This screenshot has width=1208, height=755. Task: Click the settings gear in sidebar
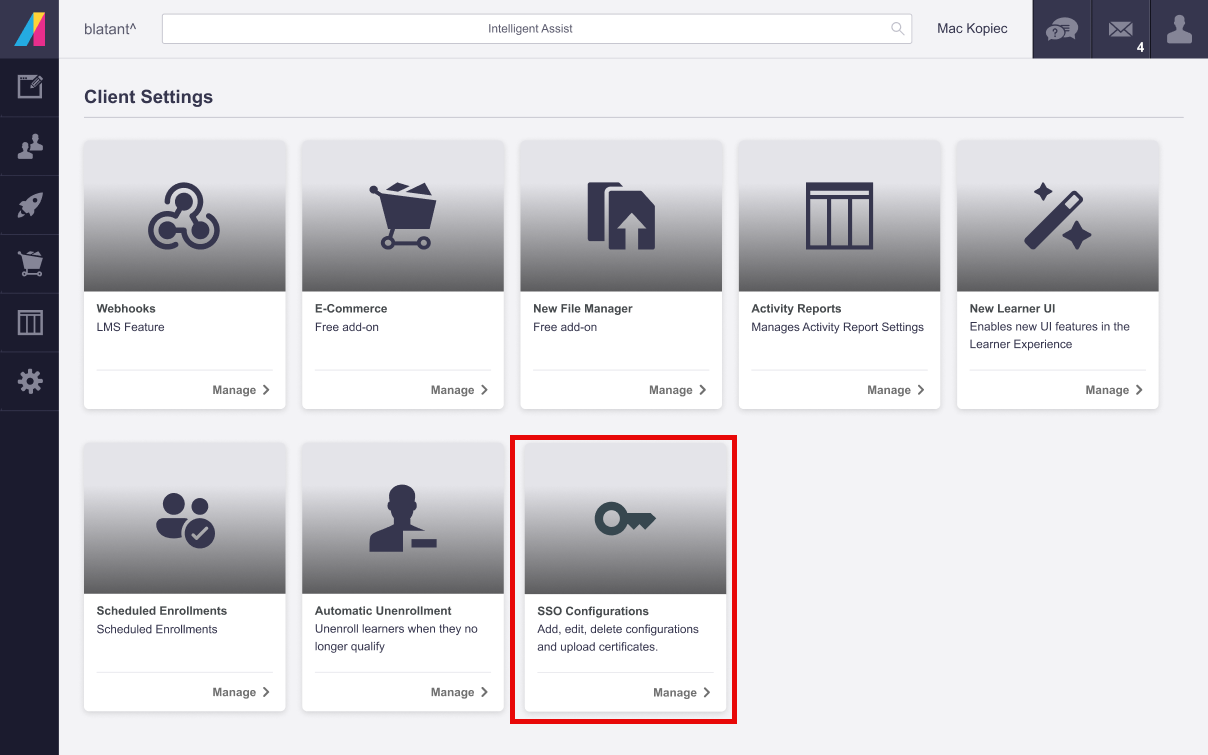30,381
